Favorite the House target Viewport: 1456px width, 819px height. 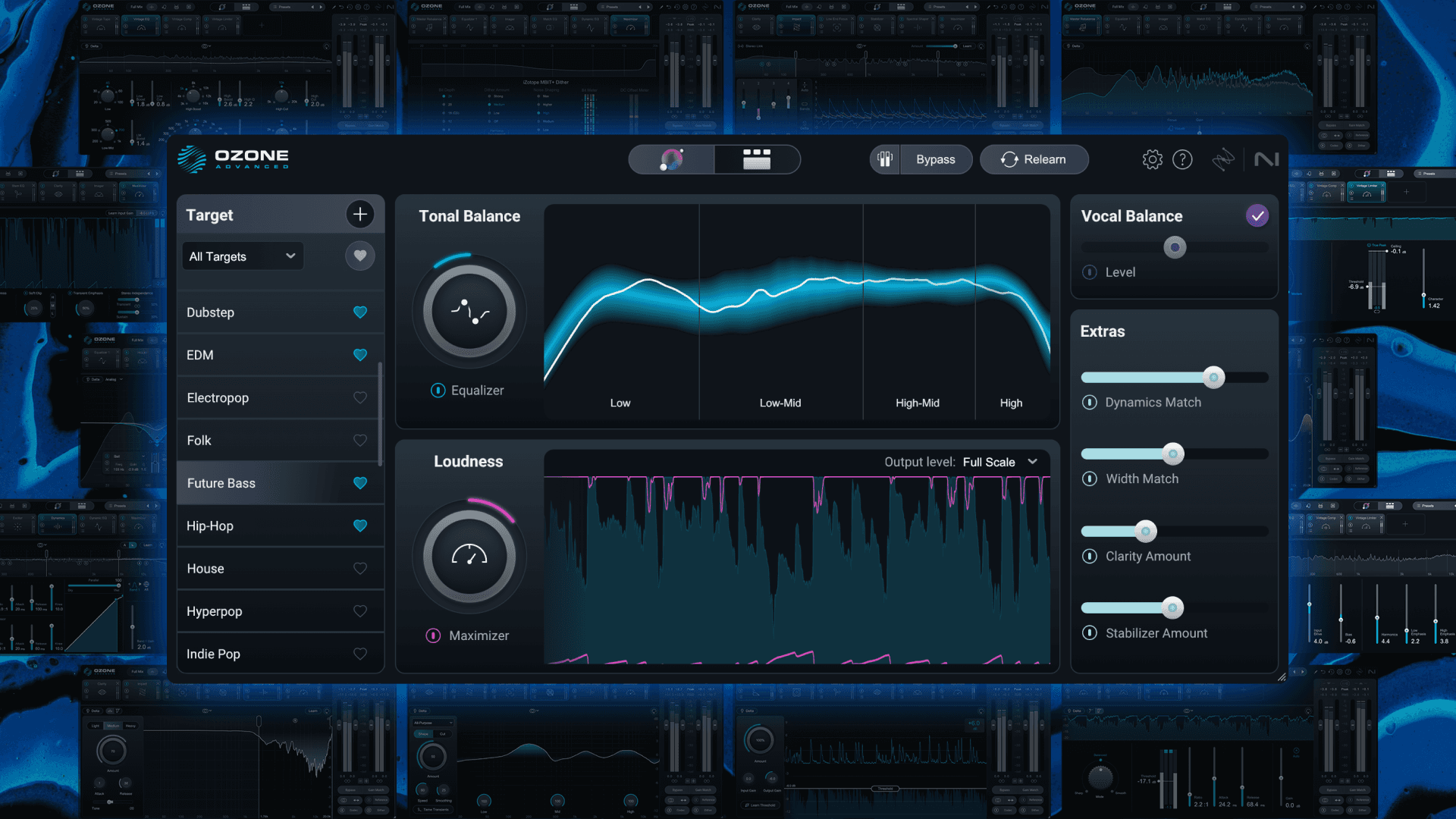(x=360, y=569)
